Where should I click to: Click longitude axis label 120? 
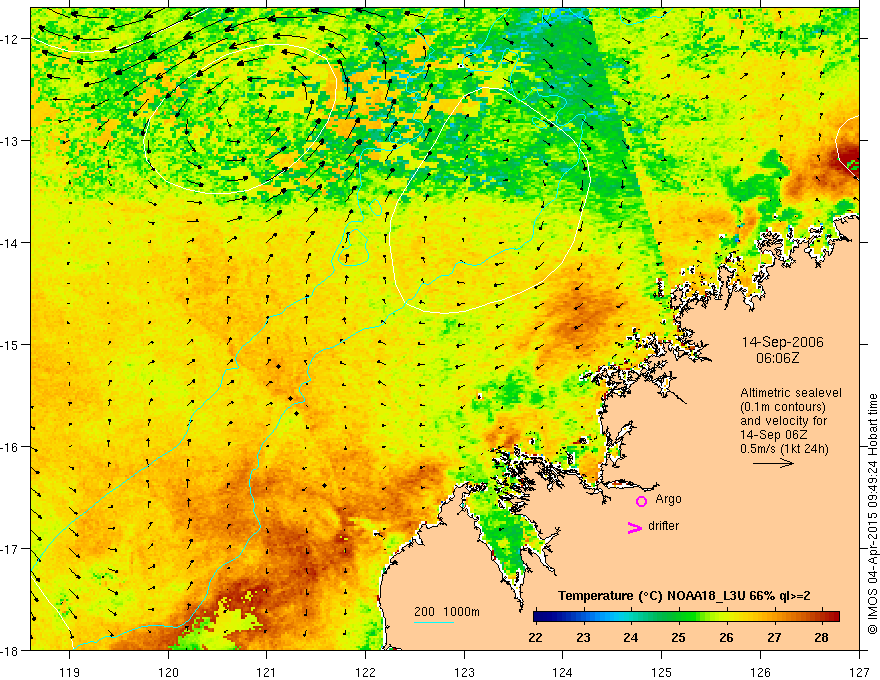point(168,672)
